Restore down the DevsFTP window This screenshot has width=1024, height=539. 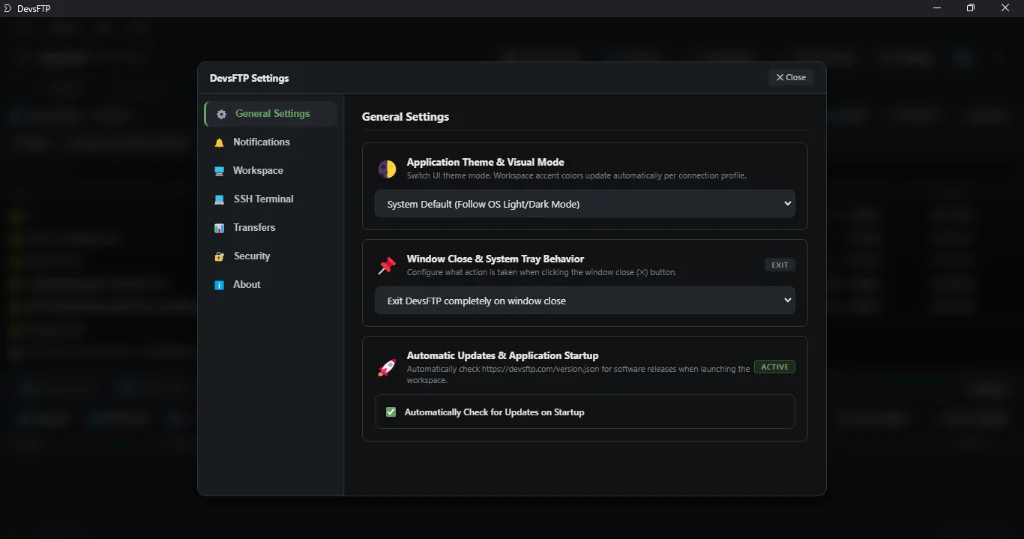[971, 8]
